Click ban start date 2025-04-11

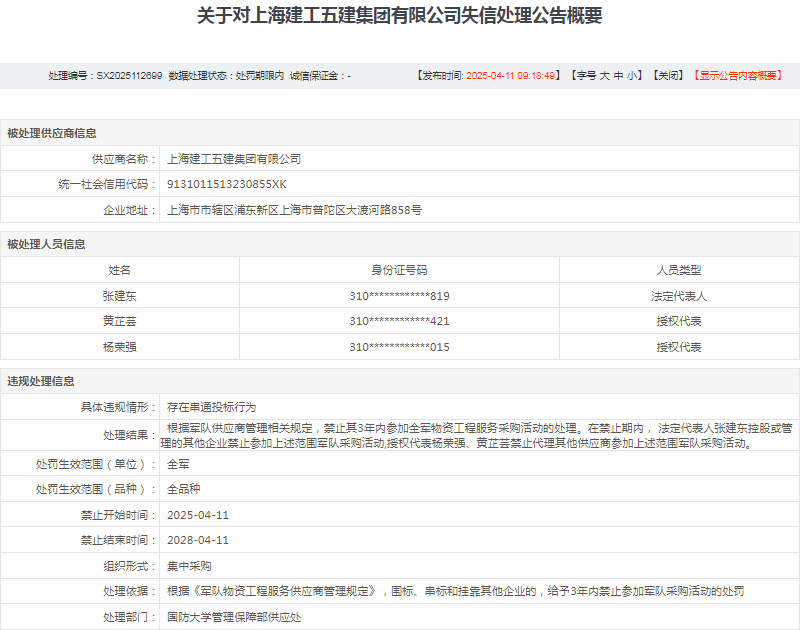click(x=198, y=515)
